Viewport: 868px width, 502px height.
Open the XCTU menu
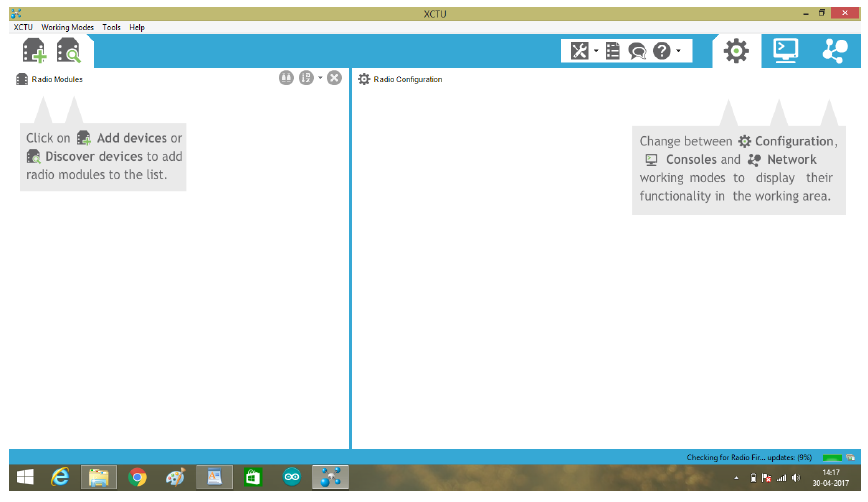pyautogui.click(x=23, y=27)
